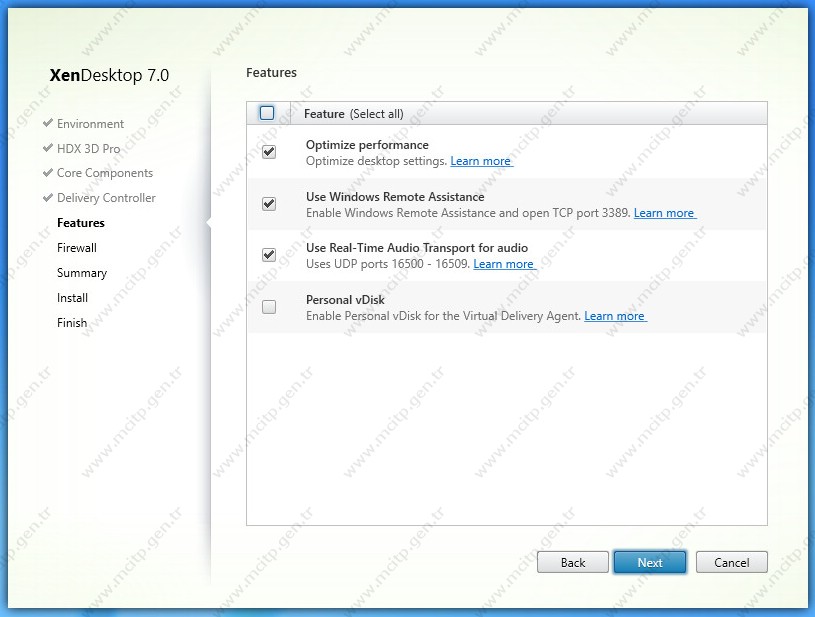Click the Use Real-Time Audio Transport title
This screenshot has height=617, width=815.
tap(417, 248)
